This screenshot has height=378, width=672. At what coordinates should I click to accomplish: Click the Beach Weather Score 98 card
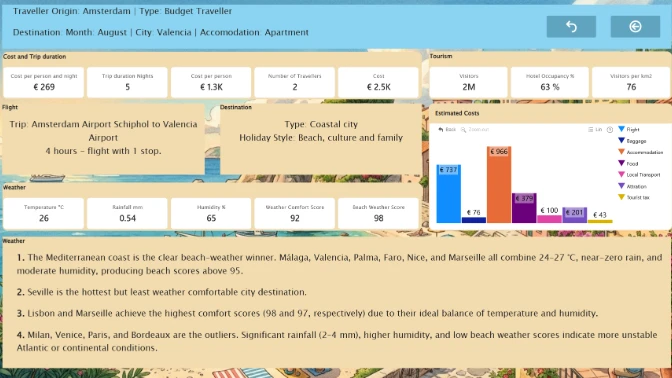tap(378, 213)
